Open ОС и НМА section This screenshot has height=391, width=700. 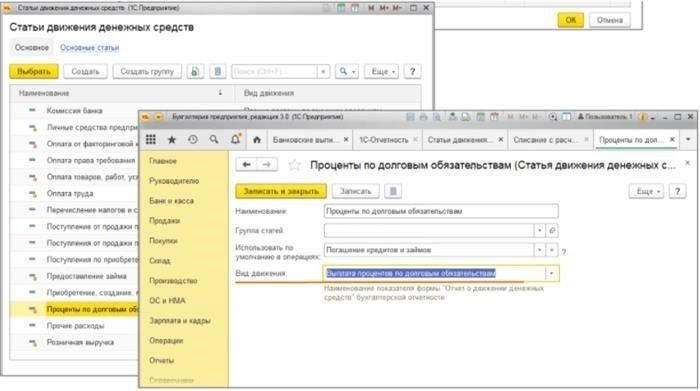[x=167, y=300]
